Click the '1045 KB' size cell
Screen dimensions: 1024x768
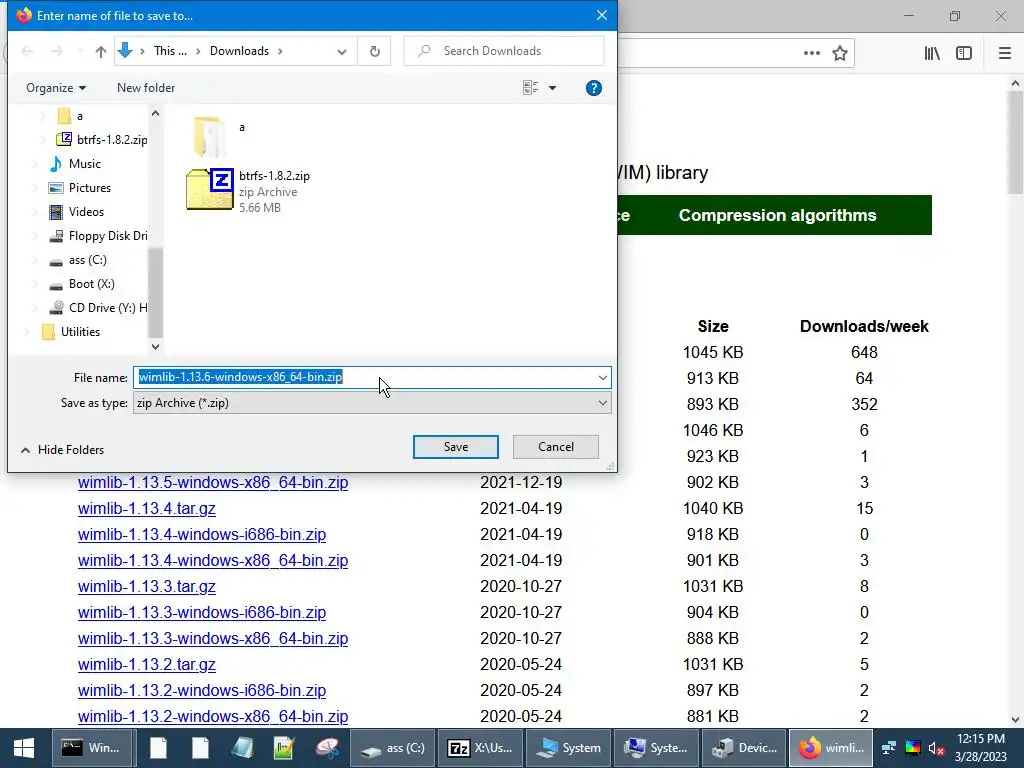(712, 353)
